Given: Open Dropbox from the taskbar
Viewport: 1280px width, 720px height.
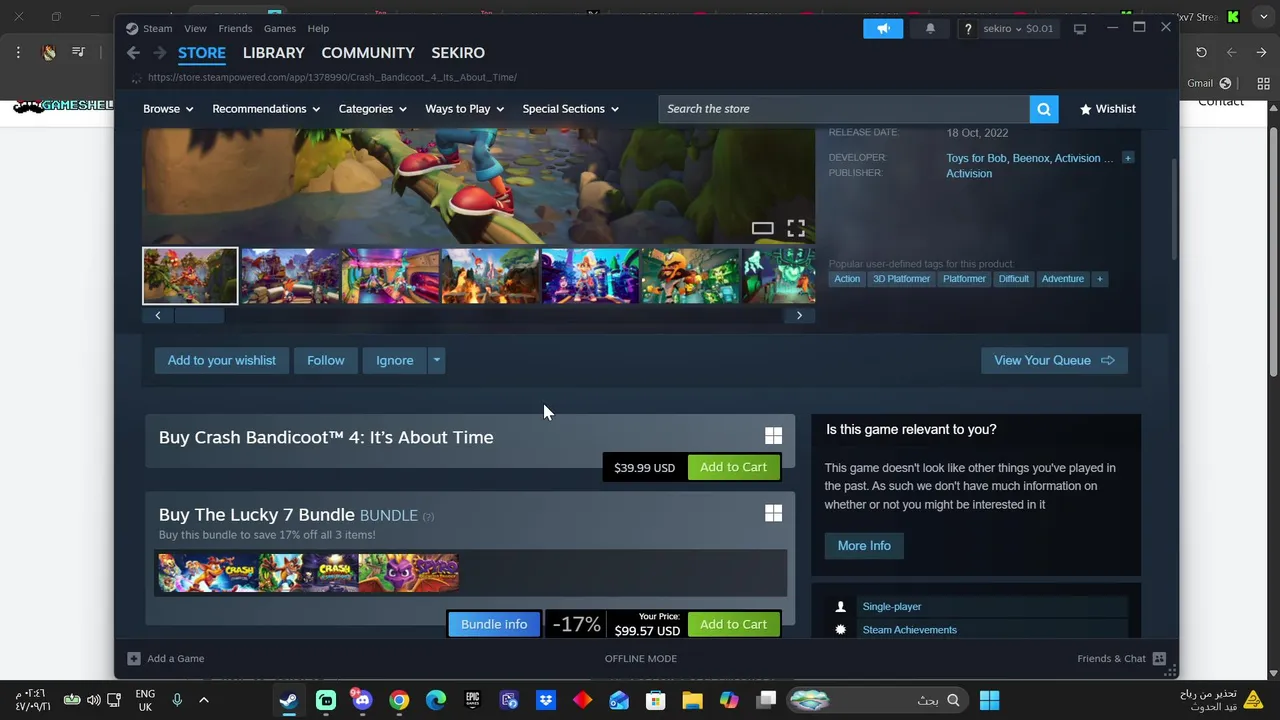Looking at the screenshot, I should click(x=546, y=700).
